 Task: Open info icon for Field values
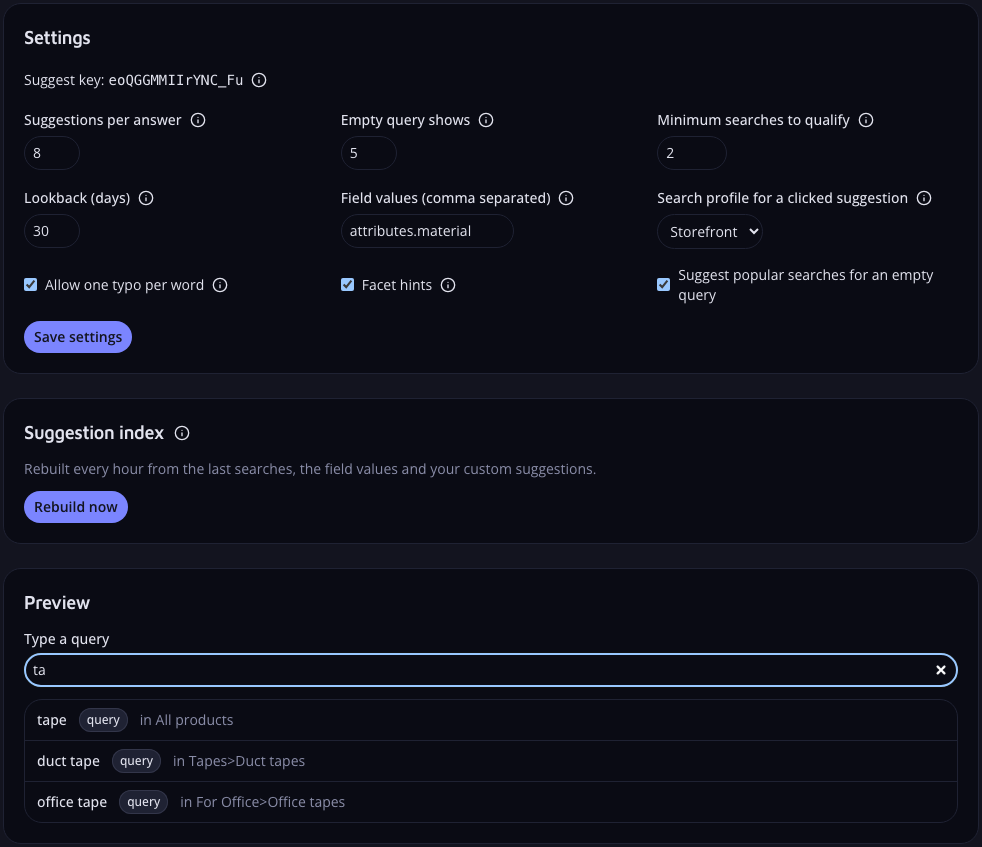tap(566, 198)
